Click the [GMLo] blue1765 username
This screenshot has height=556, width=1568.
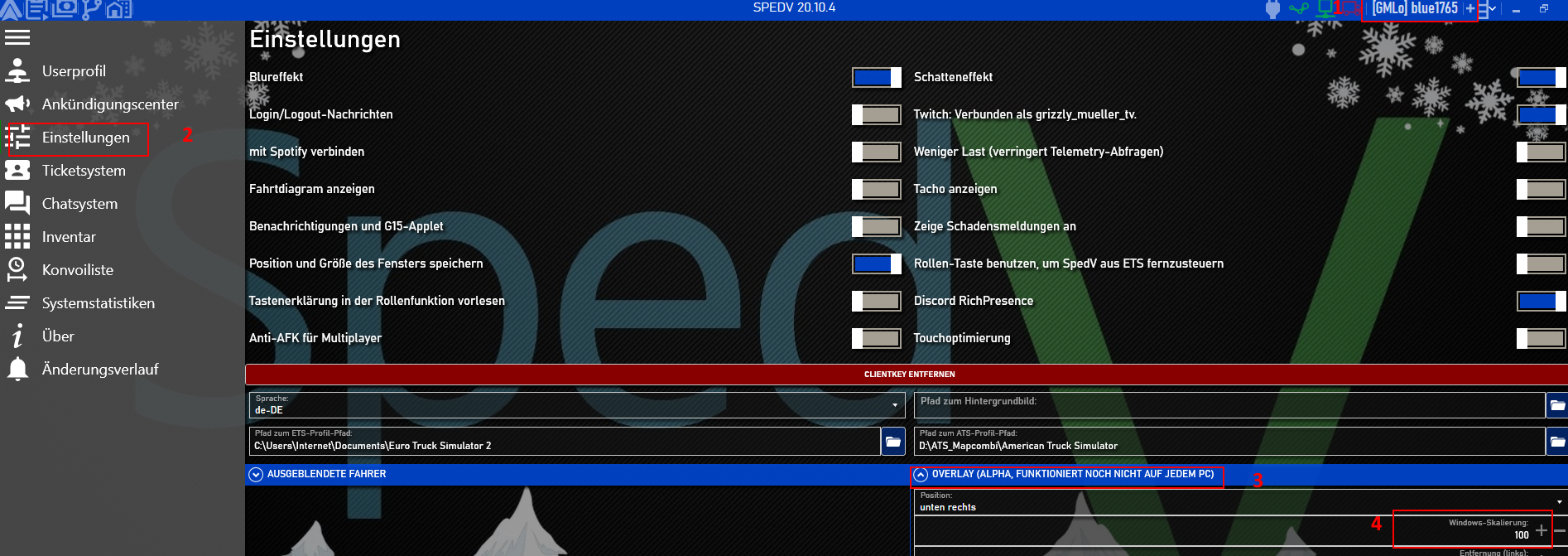pos(1415,8)
